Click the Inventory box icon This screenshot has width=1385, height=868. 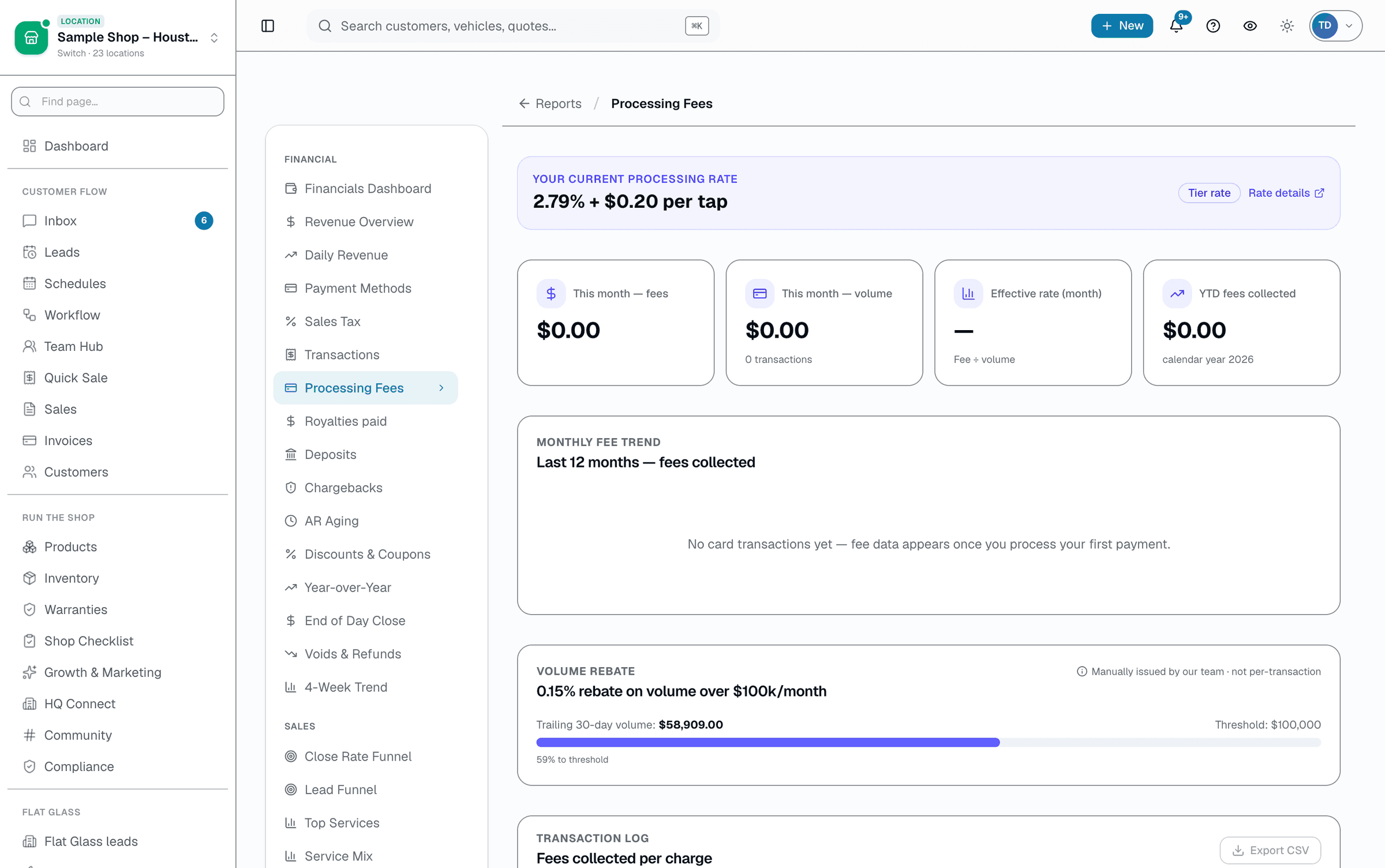pyautogui.click(x=29, y=578)
